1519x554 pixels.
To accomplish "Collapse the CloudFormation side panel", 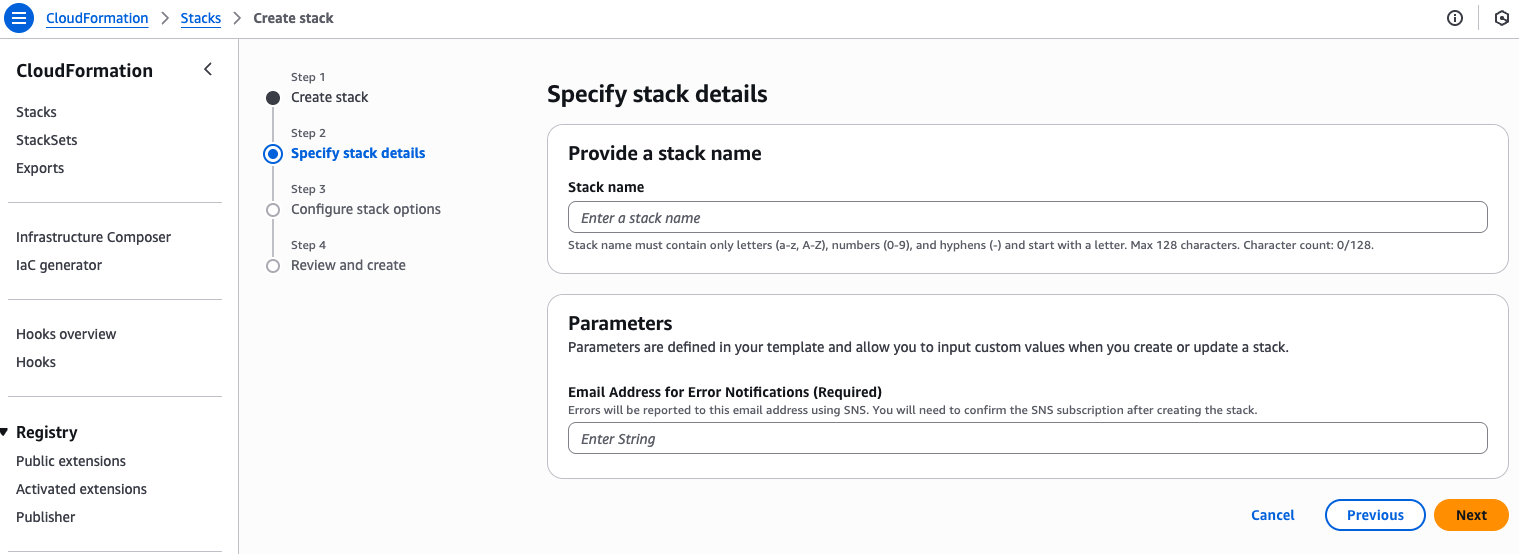I will coord(208,69).
